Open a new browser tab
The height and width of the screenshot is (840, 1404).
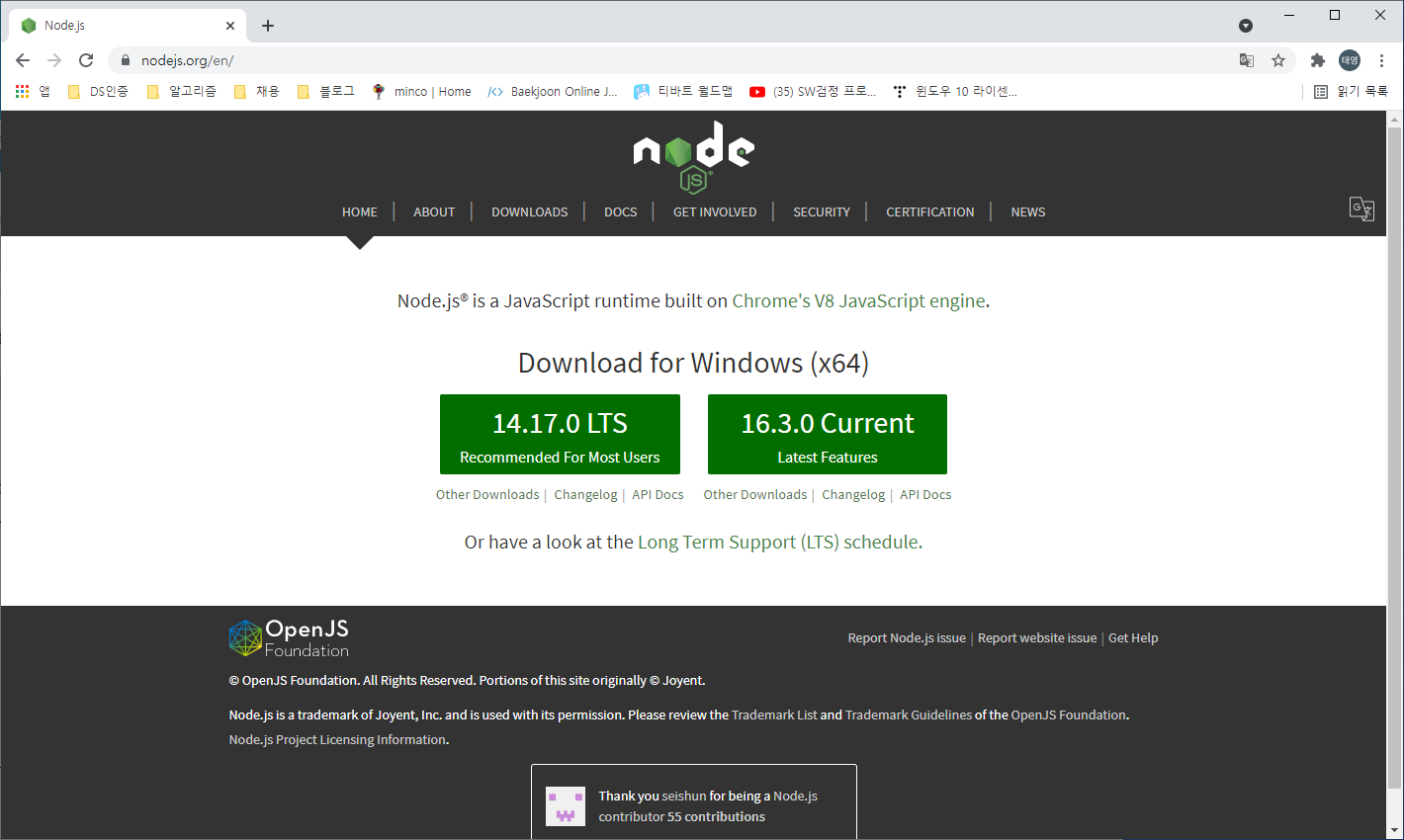(x=268, y=26)
